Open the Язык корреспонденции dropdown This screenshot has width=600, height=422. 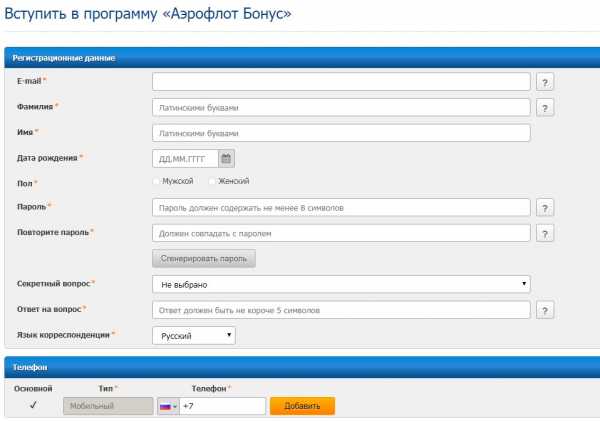pos(194,336)
